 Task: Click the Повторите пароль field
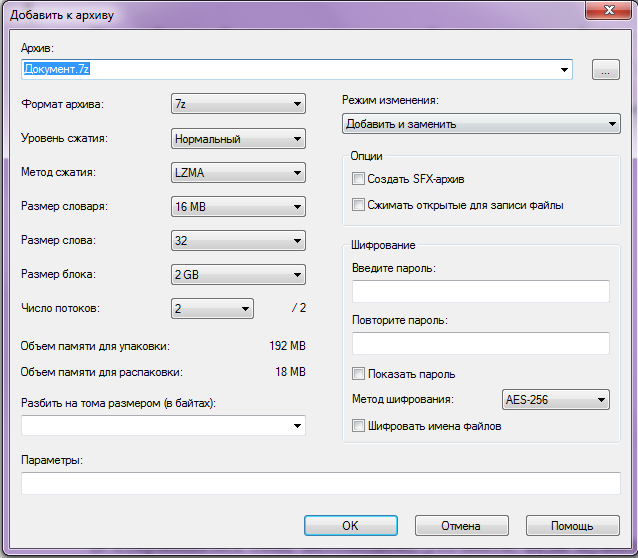point(481,343)
